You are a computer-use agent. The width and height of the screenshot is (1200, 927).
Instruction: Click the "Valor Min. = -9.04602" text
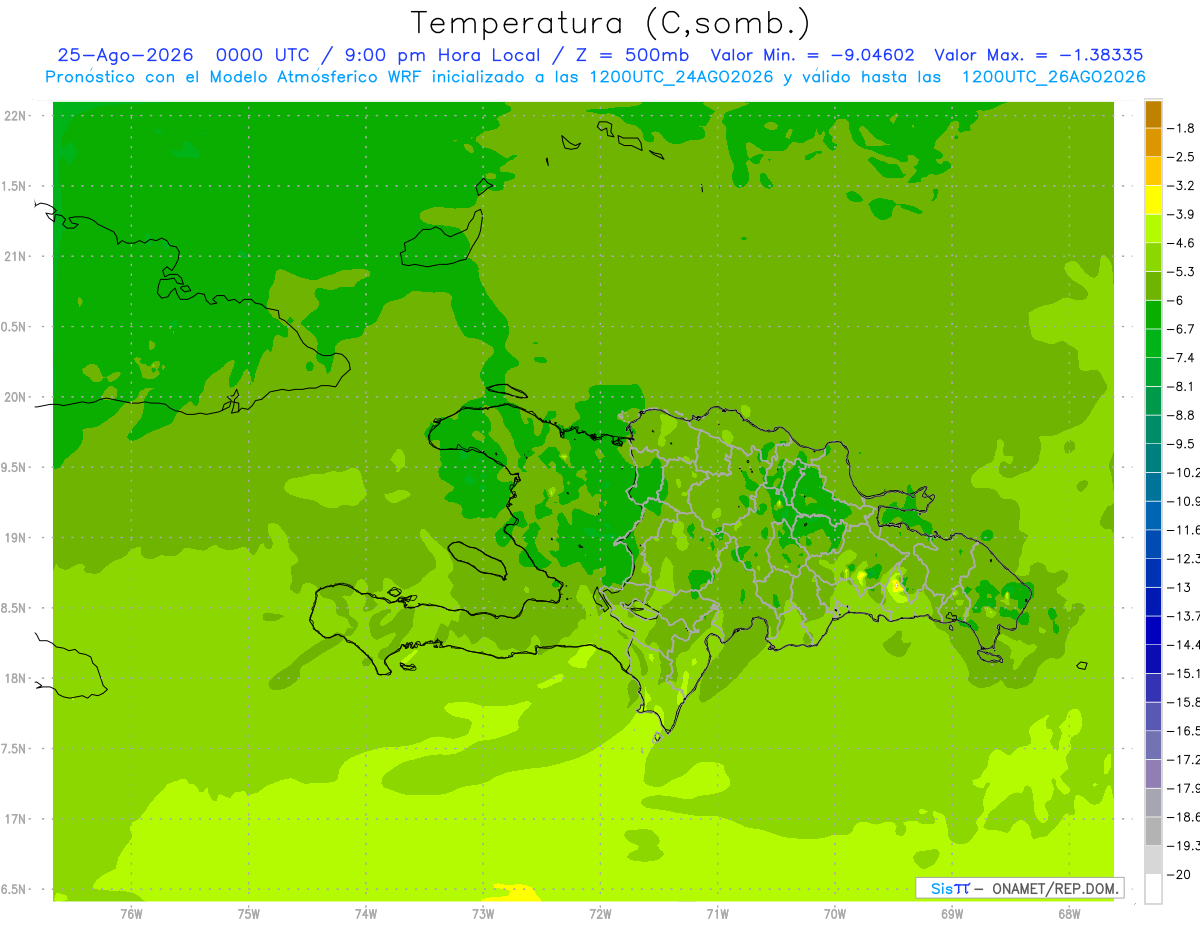(x=812, y=55)
